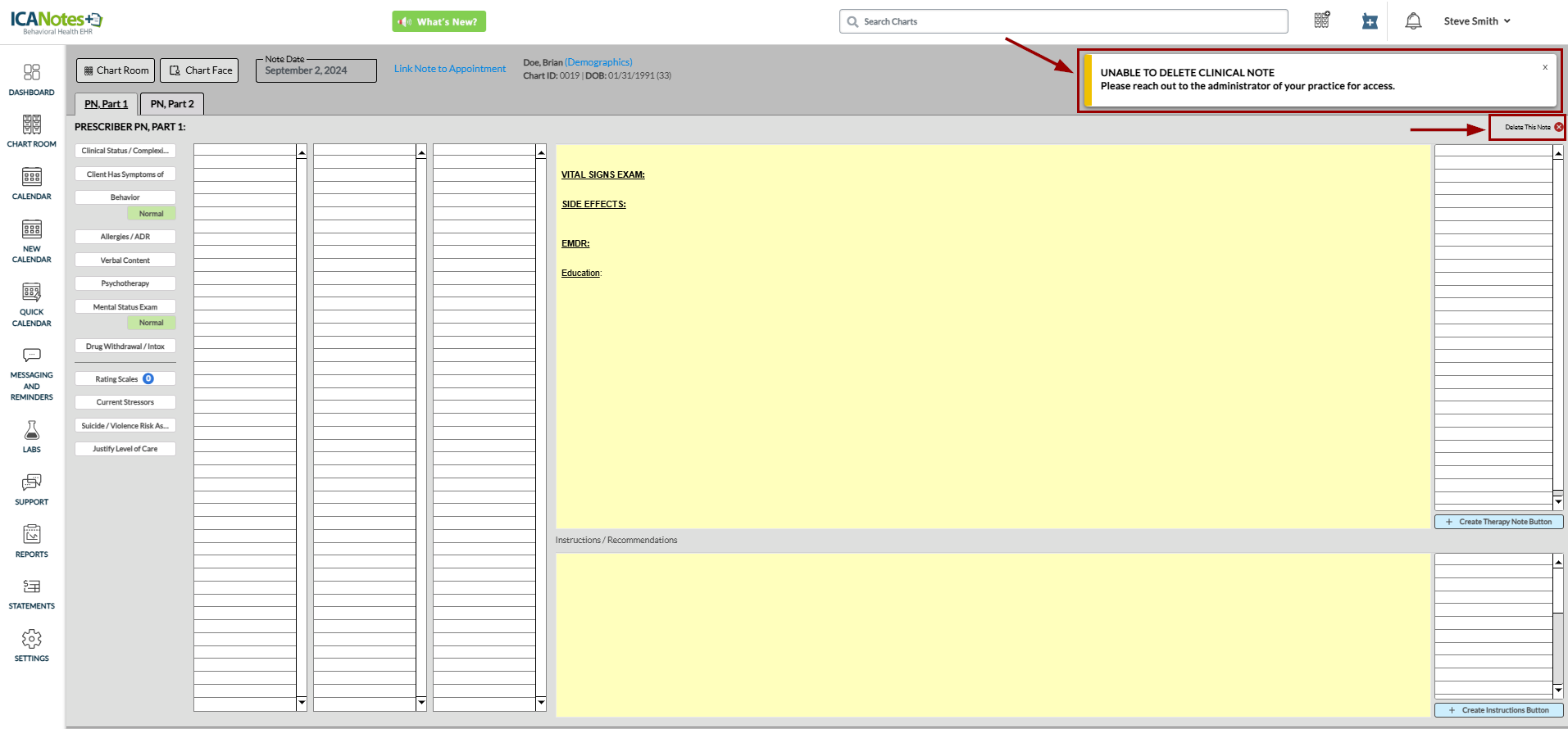This screenshot has height=729, width=1568.
Task: Select the PN, Part 1 tab
Action: click(x=106, y=104)
